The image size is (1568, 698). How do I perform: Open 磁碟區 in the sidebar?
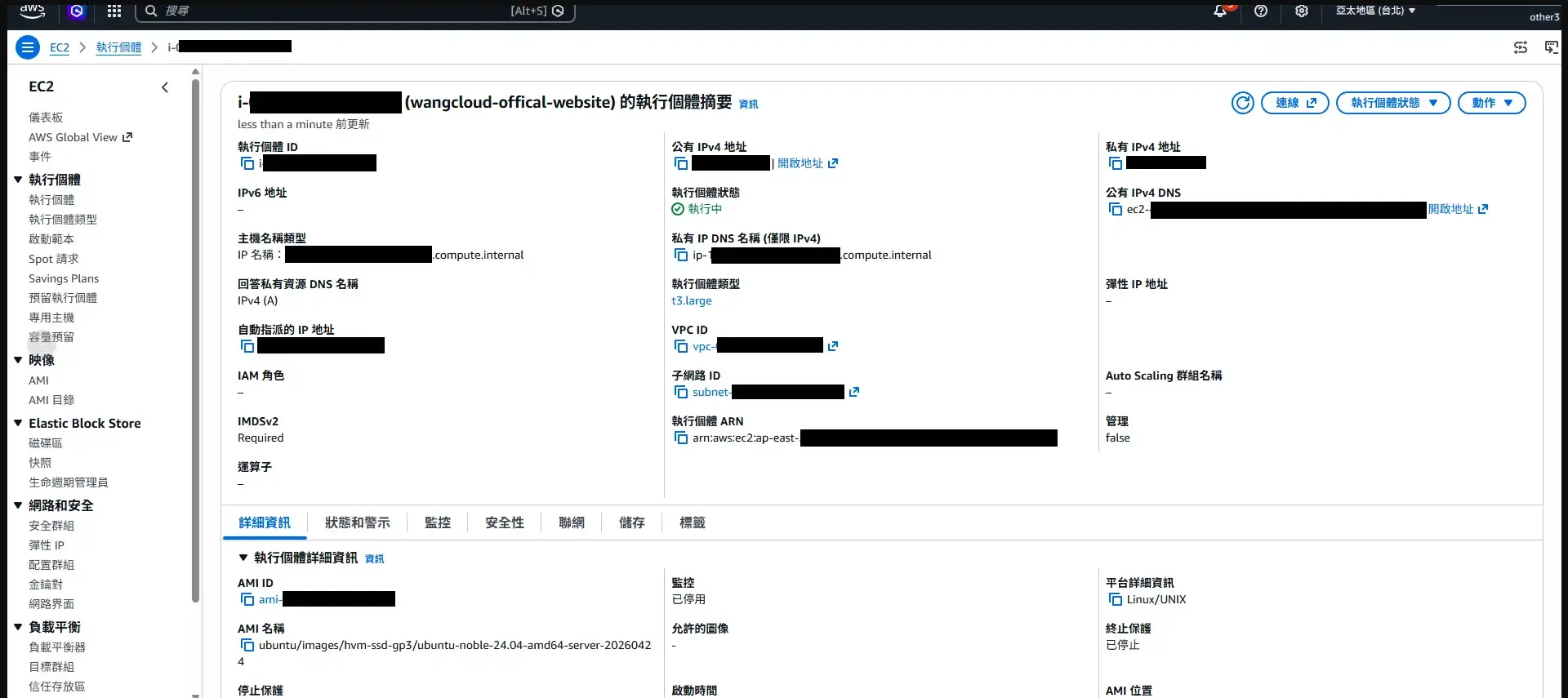(x=46, y=443)
